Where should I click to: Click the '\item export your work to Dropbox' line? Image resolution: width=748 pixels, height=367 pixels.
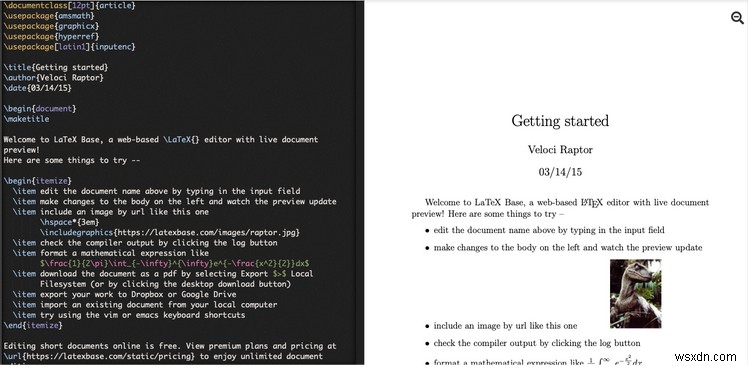click(x=125, y=294)
